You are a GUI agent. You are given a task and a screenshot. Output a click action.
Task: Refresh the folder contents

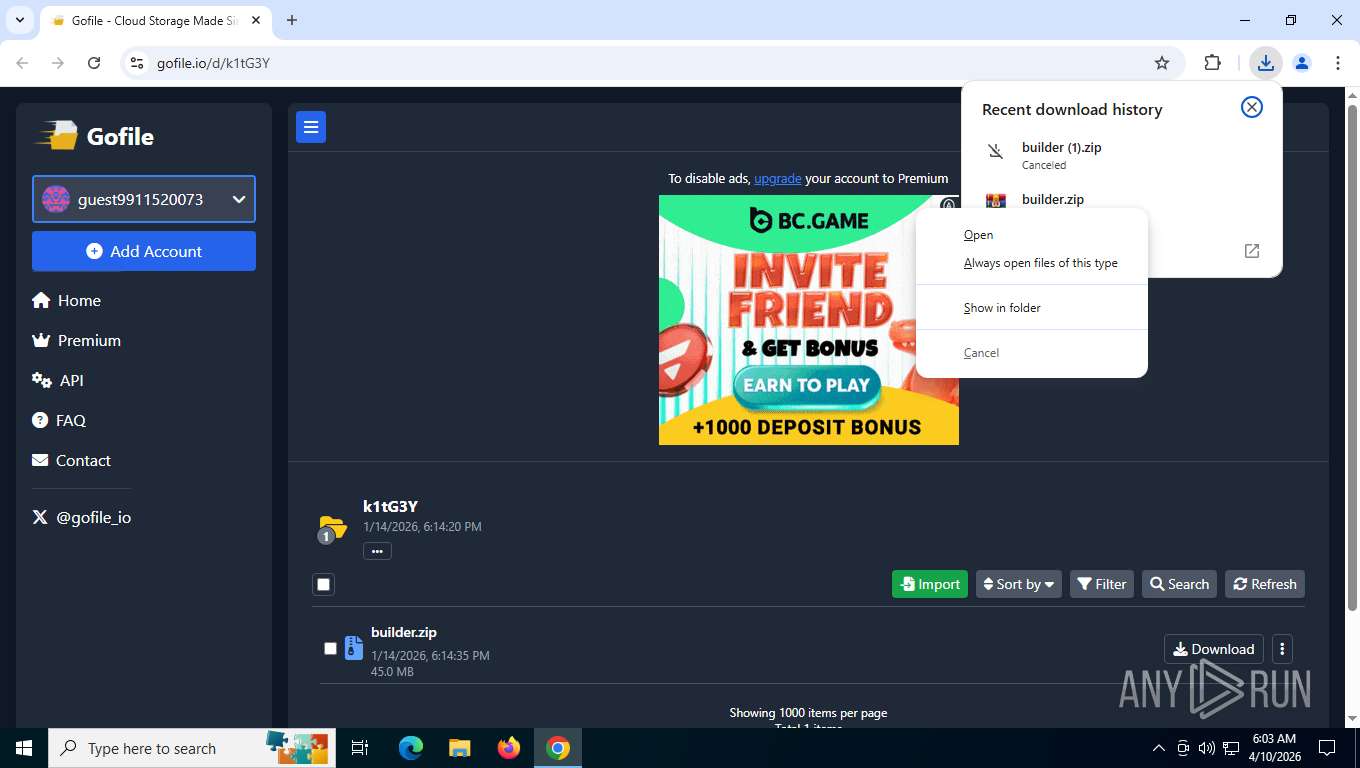coord(1265,584)
